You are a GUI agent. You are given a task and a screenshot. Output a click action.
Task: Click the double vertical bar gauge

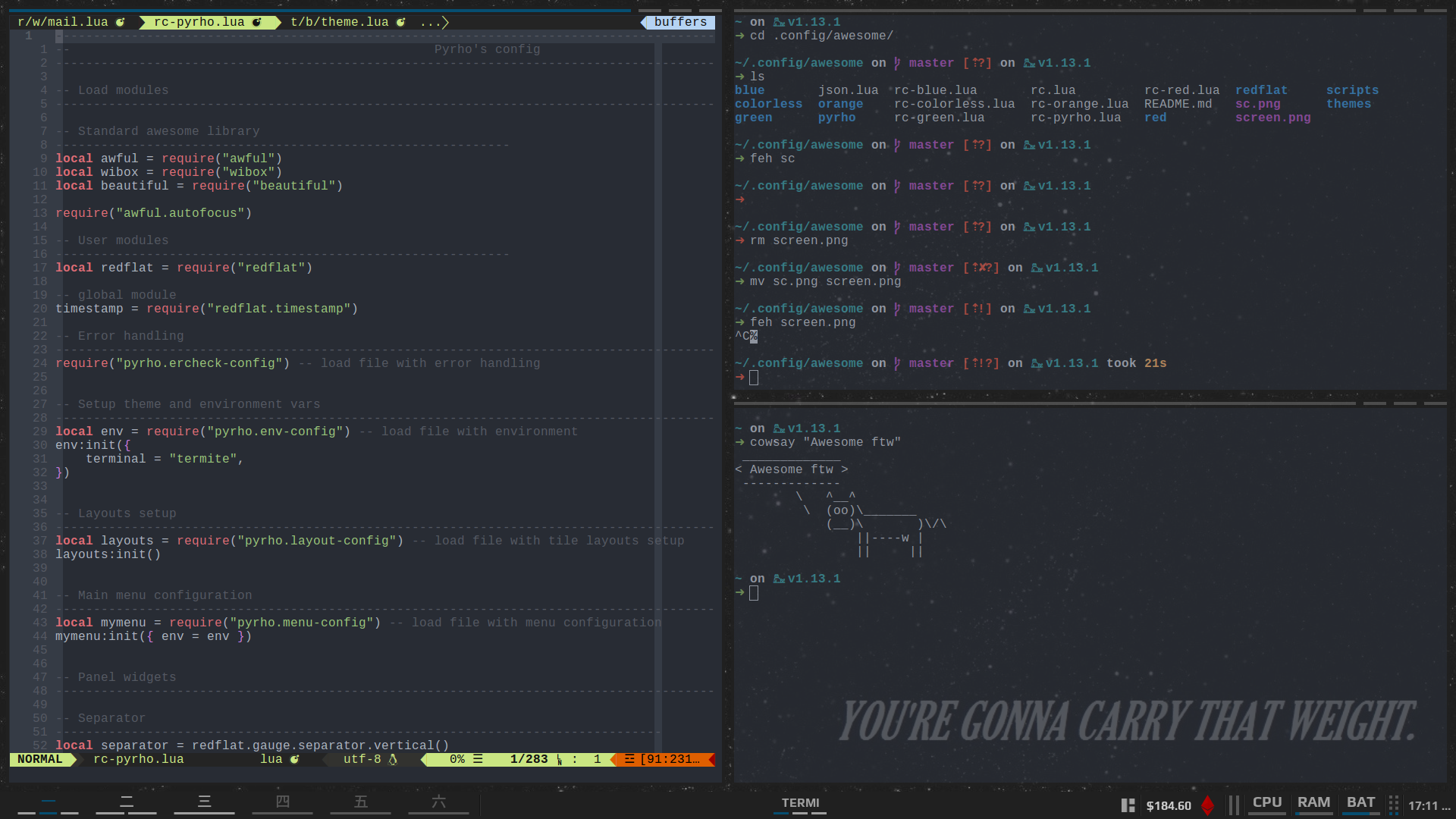[x=1234, y=805]
